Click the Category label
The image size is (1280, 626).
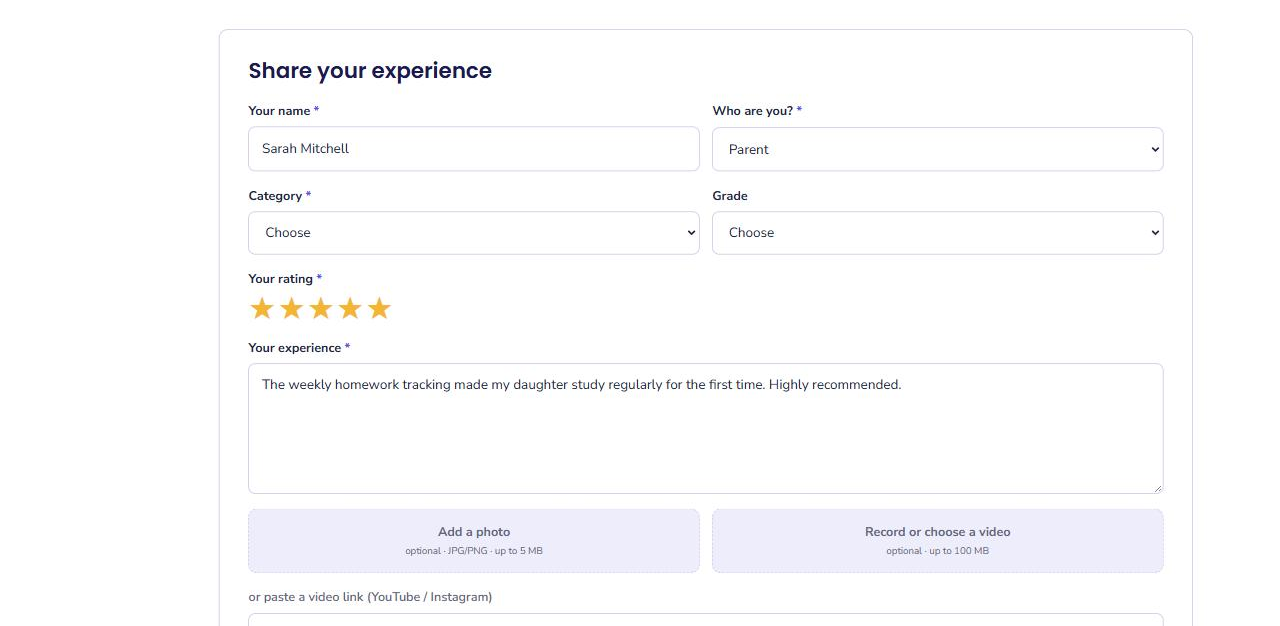pyautogui.click(x=279, y=196)
